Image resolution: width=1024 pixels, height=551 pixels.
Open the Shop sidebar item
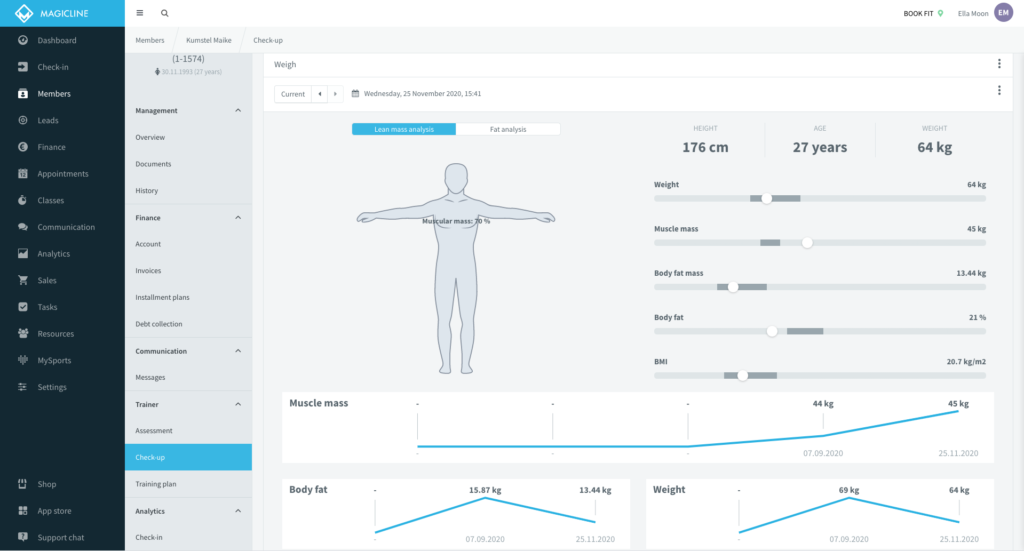click(x=47, y=484)
